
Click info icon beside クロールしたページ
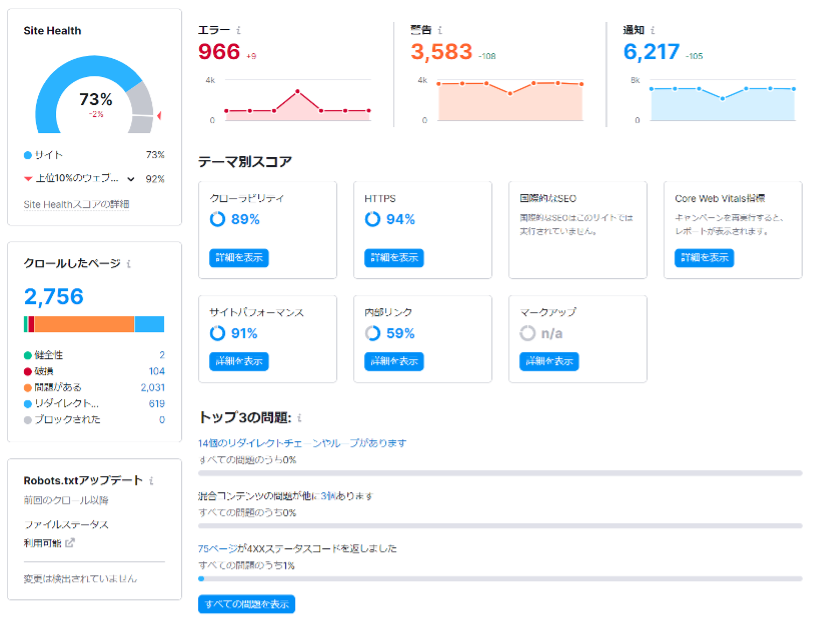click(x=129, y=264)
